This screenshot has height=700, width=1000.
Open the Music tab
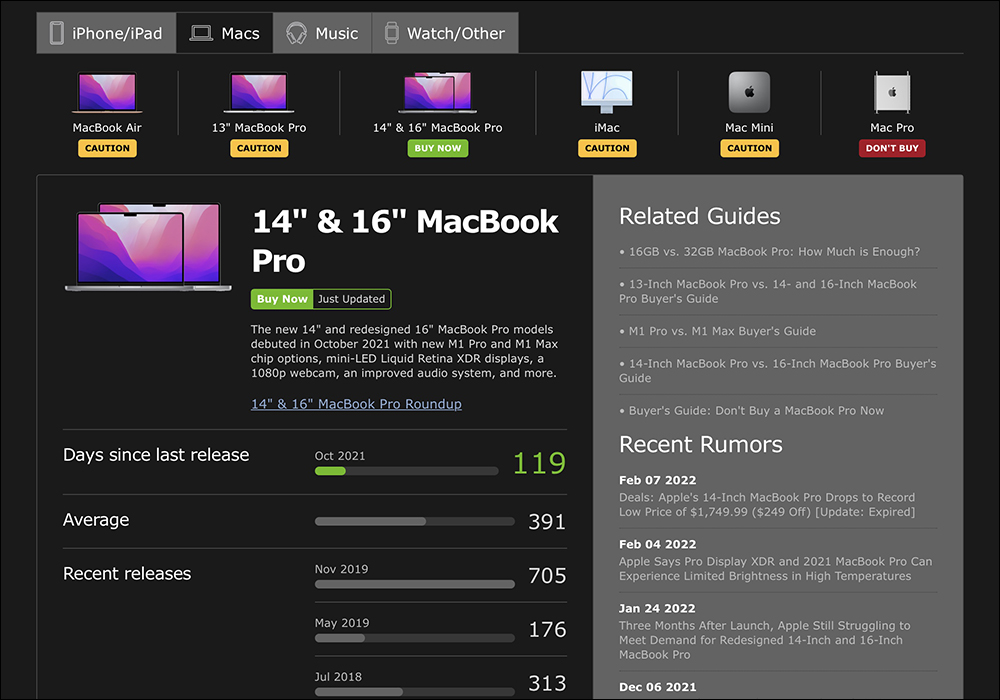coord(322,33)
